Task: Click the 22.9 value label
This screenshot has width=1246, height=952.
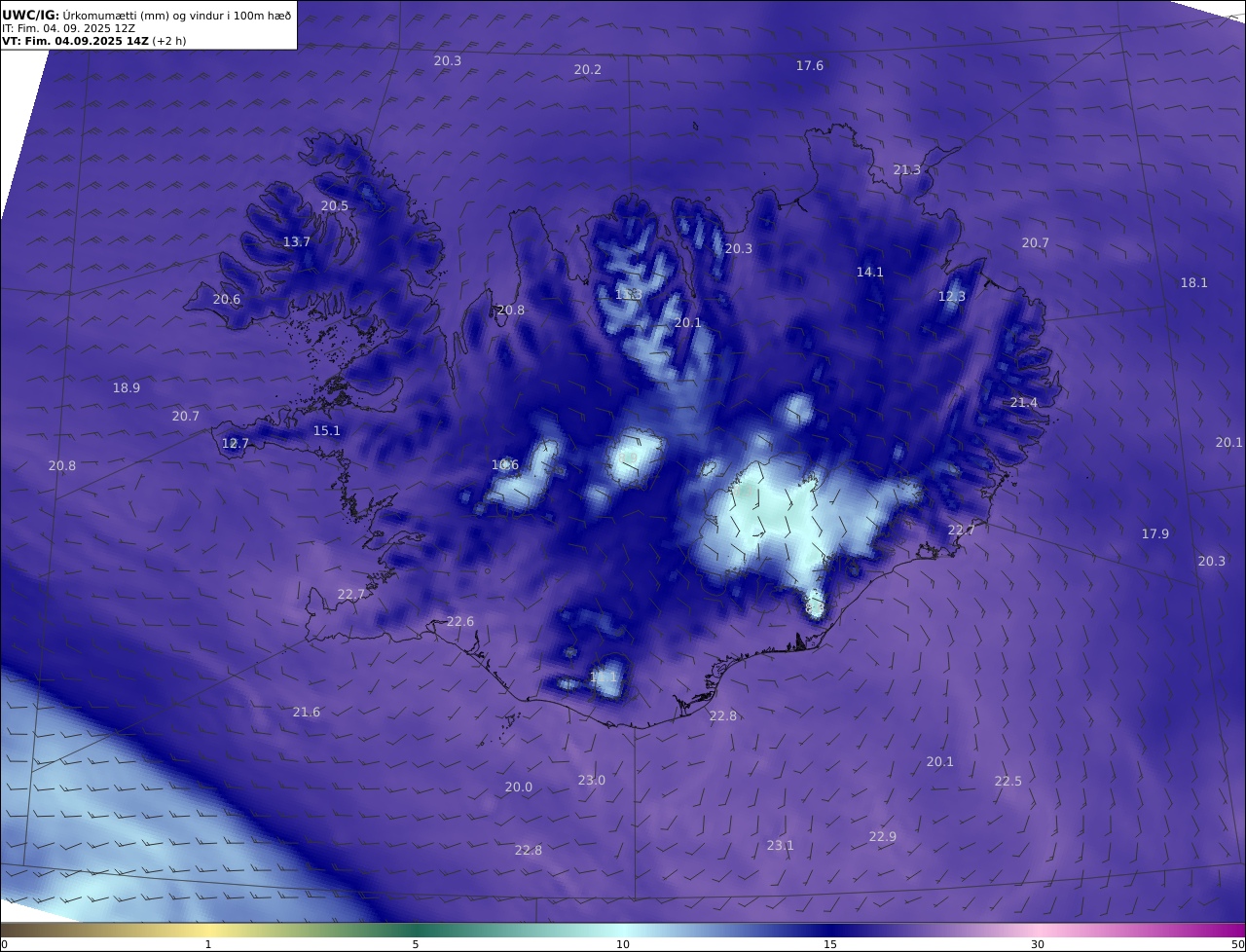Action: (x=882, y=837)
